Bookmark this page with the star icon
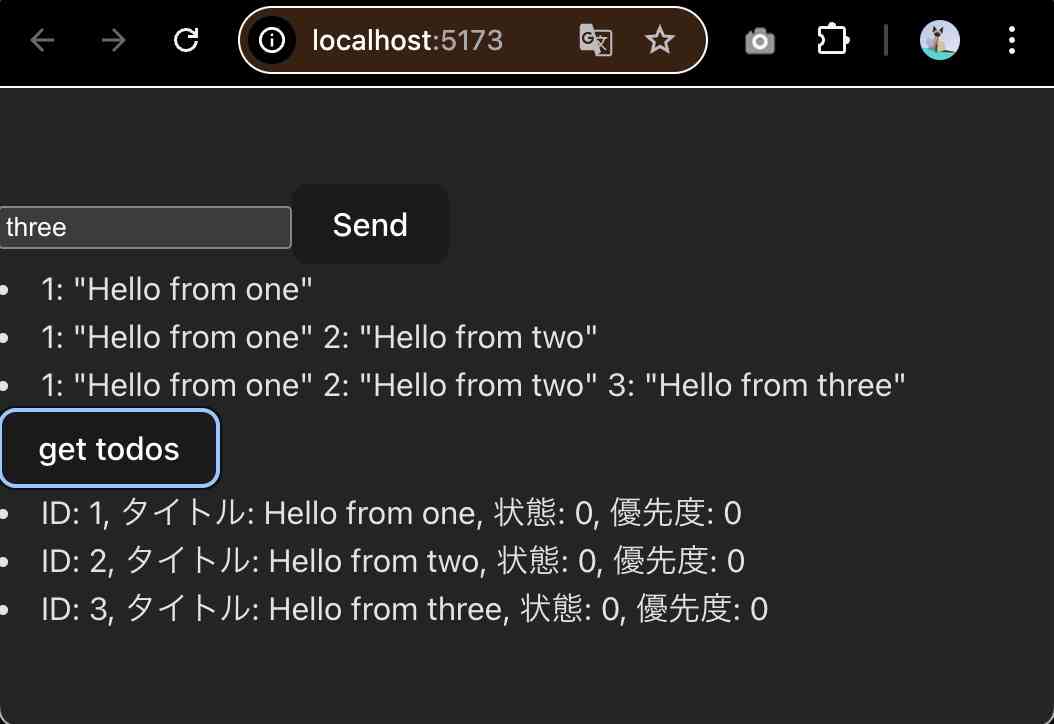Screen dimensions: 1054x724 [x=659, y=40]
